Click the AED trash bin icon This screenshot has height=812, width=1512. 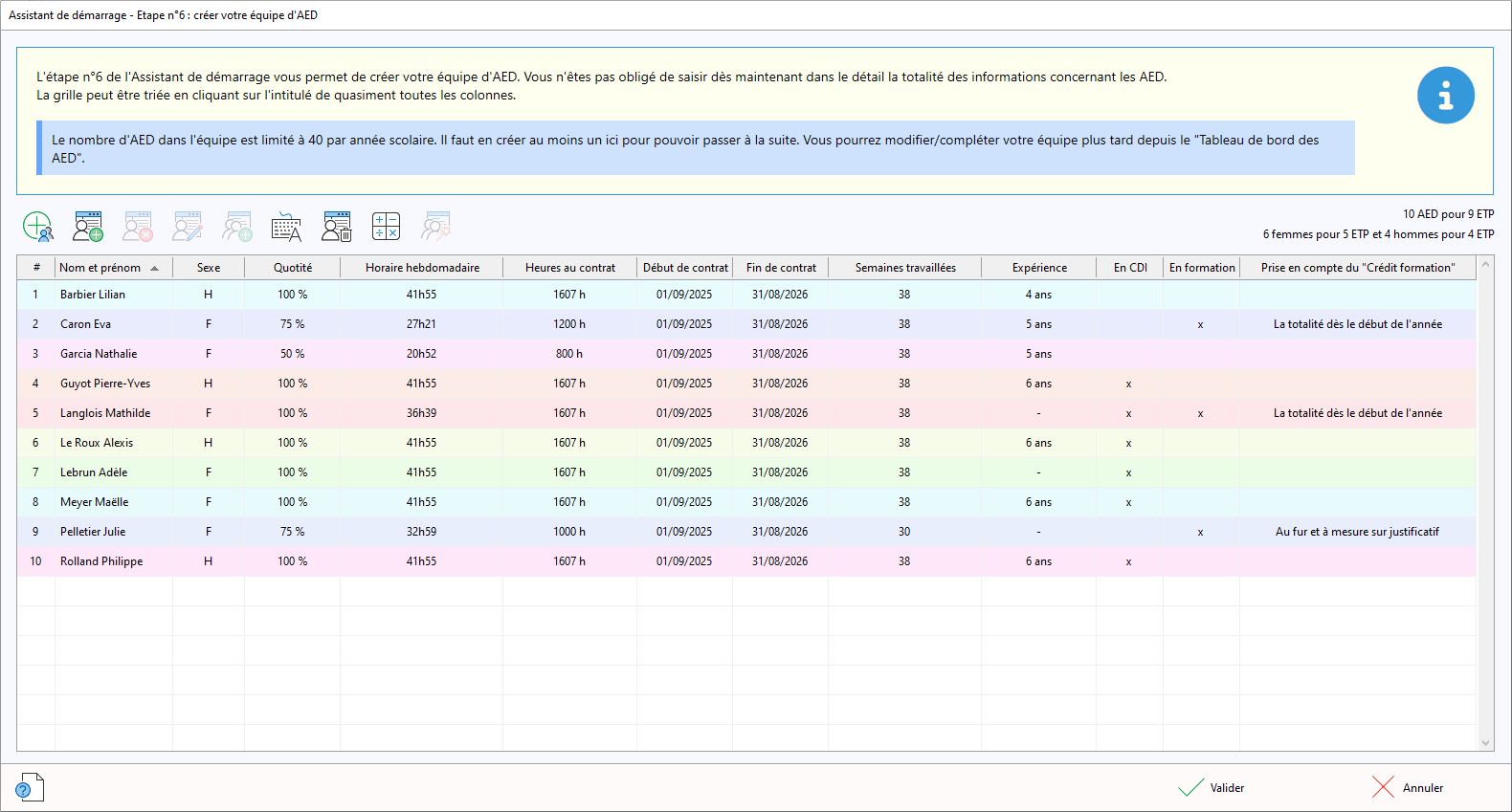coord(337,227)
